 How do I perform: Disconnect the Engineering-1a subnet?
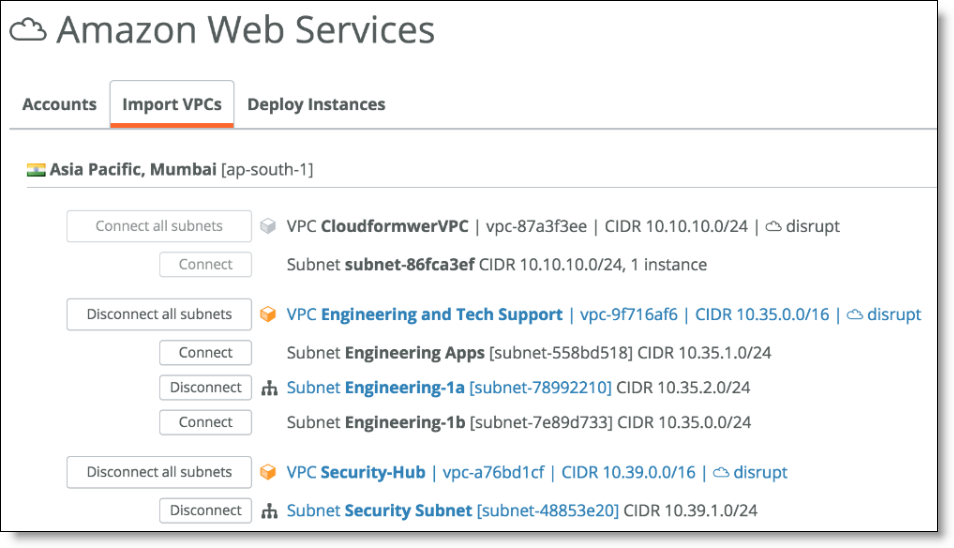pyautogui.click(x=206, y=387)
